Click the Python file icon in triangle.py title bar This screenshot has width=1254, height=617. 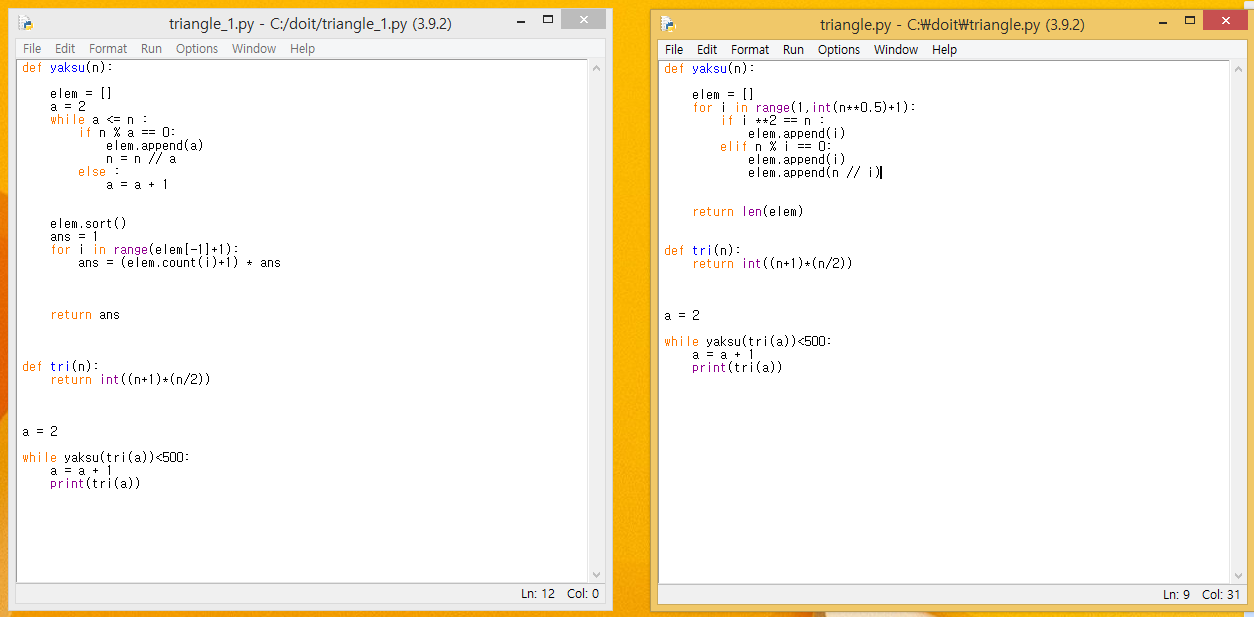tap(668, 25)
